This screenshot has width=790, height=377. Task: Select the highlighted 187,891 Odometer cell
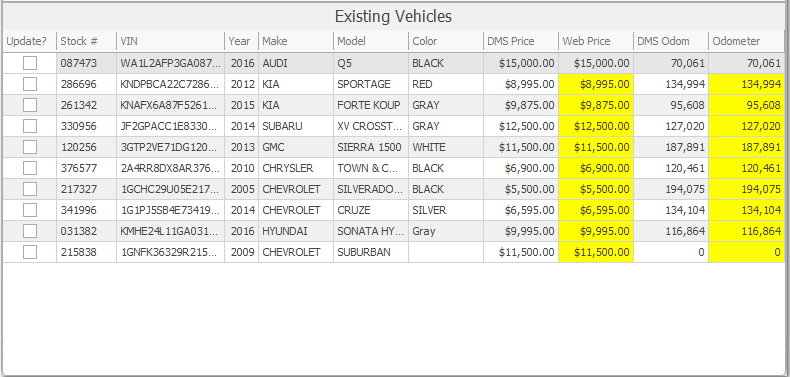[x=747, y=147]
